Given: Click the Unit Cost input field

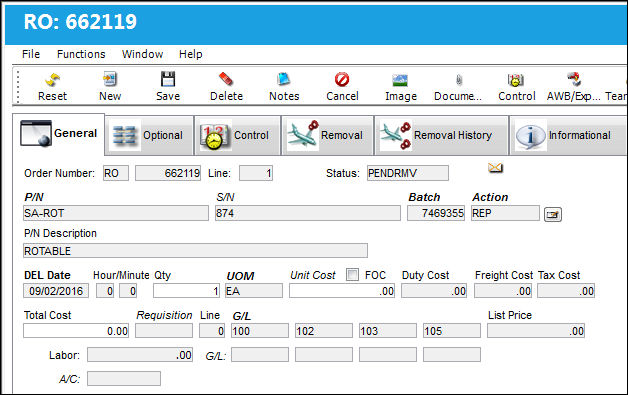Looking at the screenshot, I should pyautogui.click(x=342, y=291).
